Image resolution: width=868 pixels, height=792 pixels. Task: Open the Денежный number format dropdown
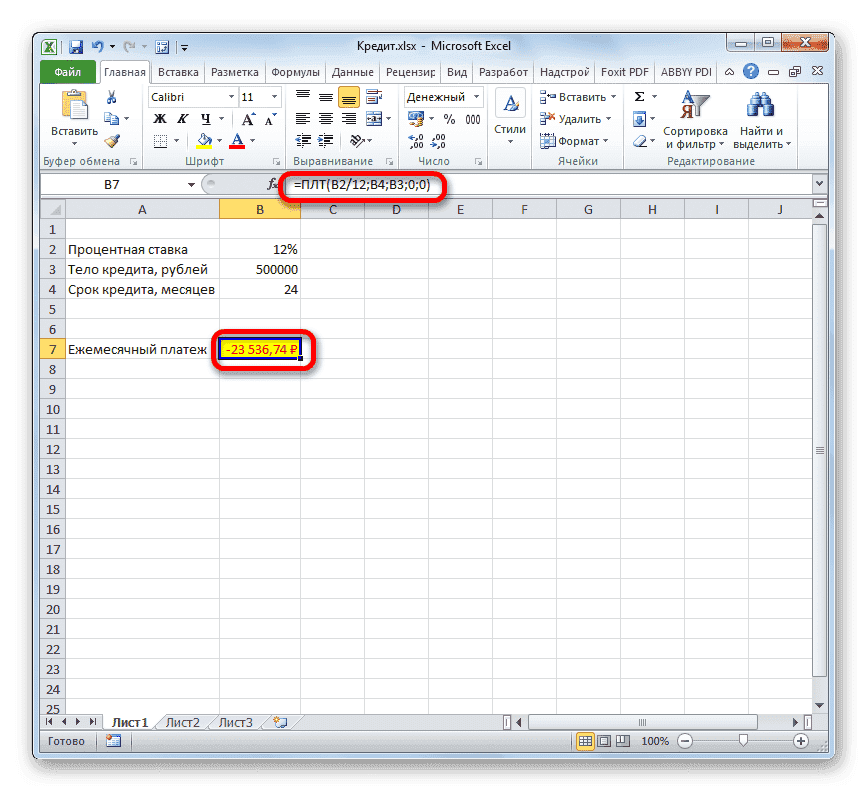click(474, 96)
